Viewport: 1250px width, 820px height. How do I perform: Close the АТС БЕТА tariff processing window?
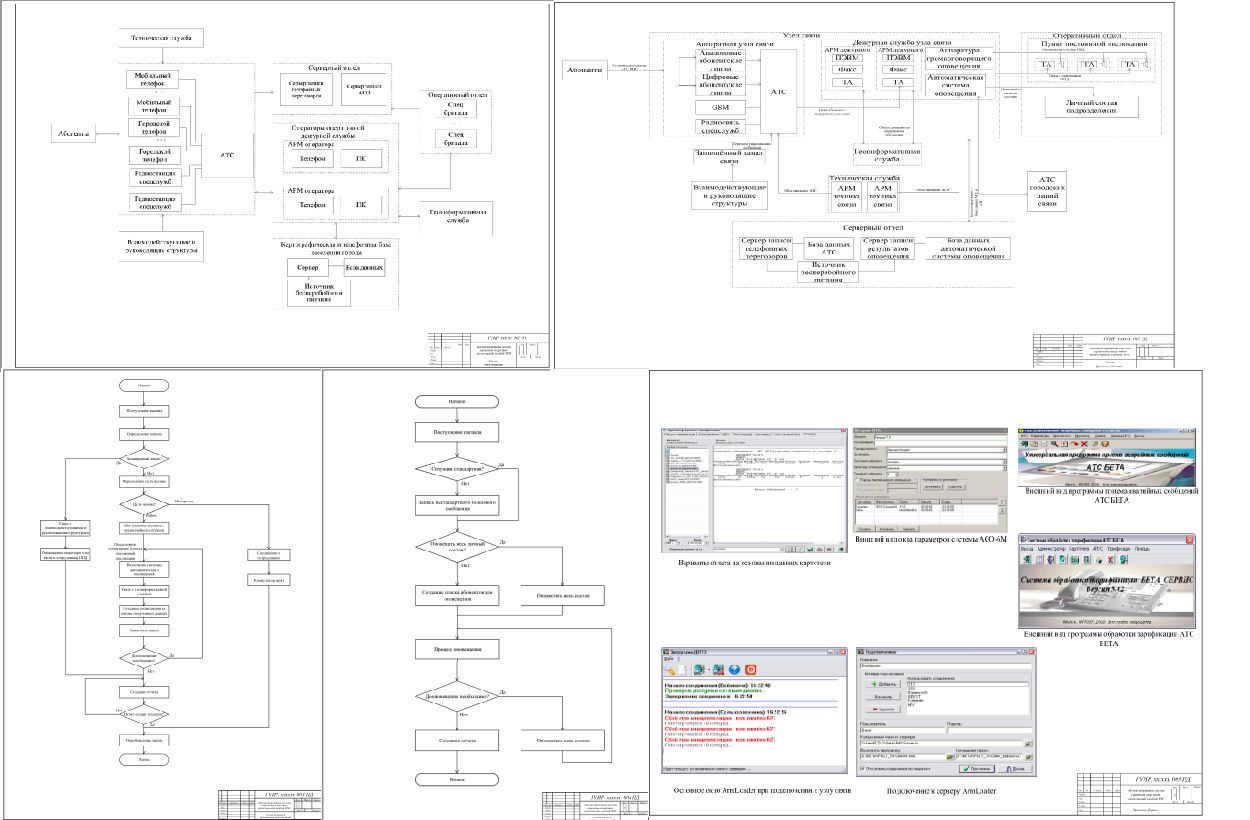coord(1189,539)
